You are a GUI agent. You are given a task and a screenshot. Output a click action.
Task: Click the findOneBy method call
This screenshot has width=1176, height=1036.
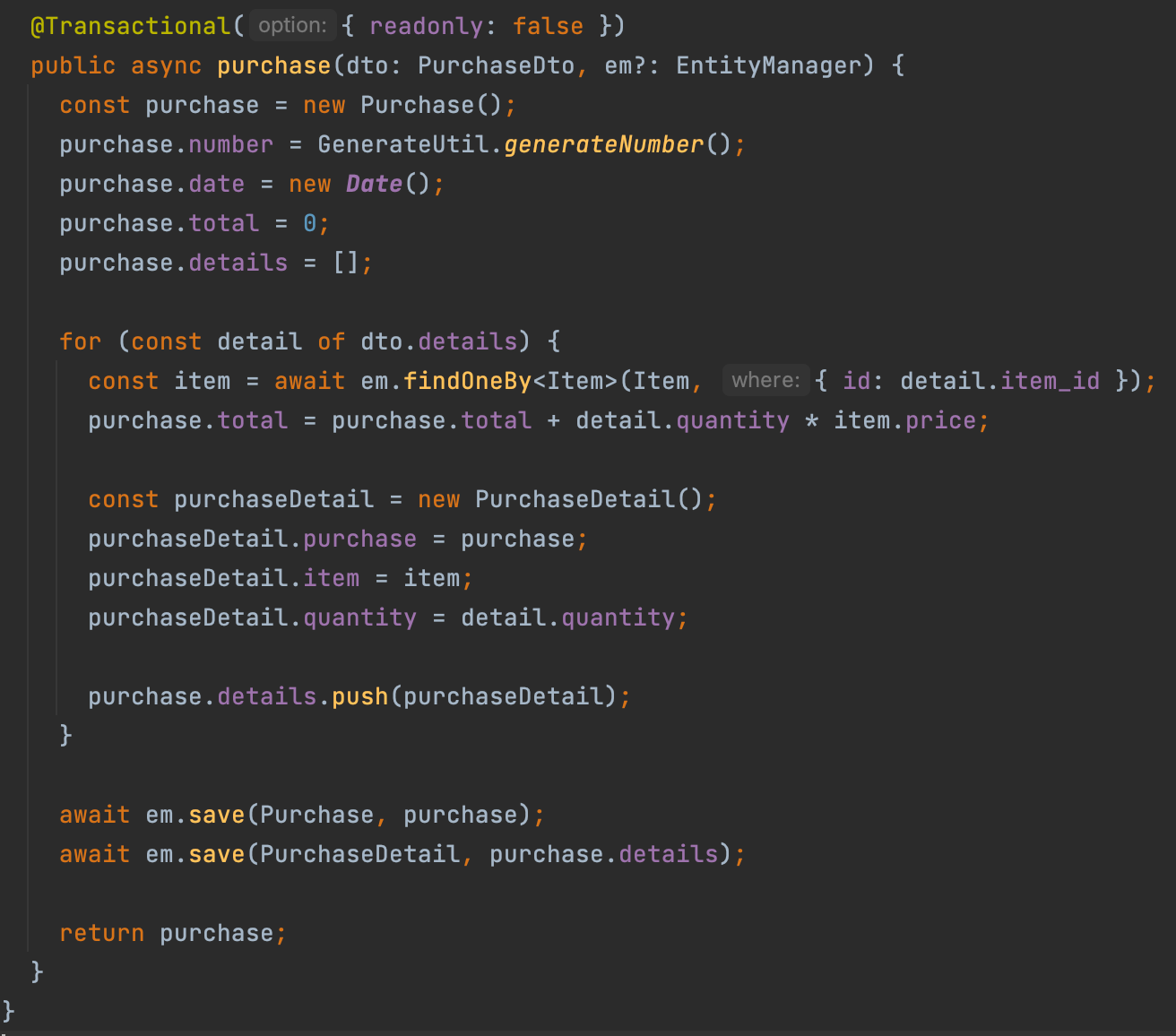[468, 381]
